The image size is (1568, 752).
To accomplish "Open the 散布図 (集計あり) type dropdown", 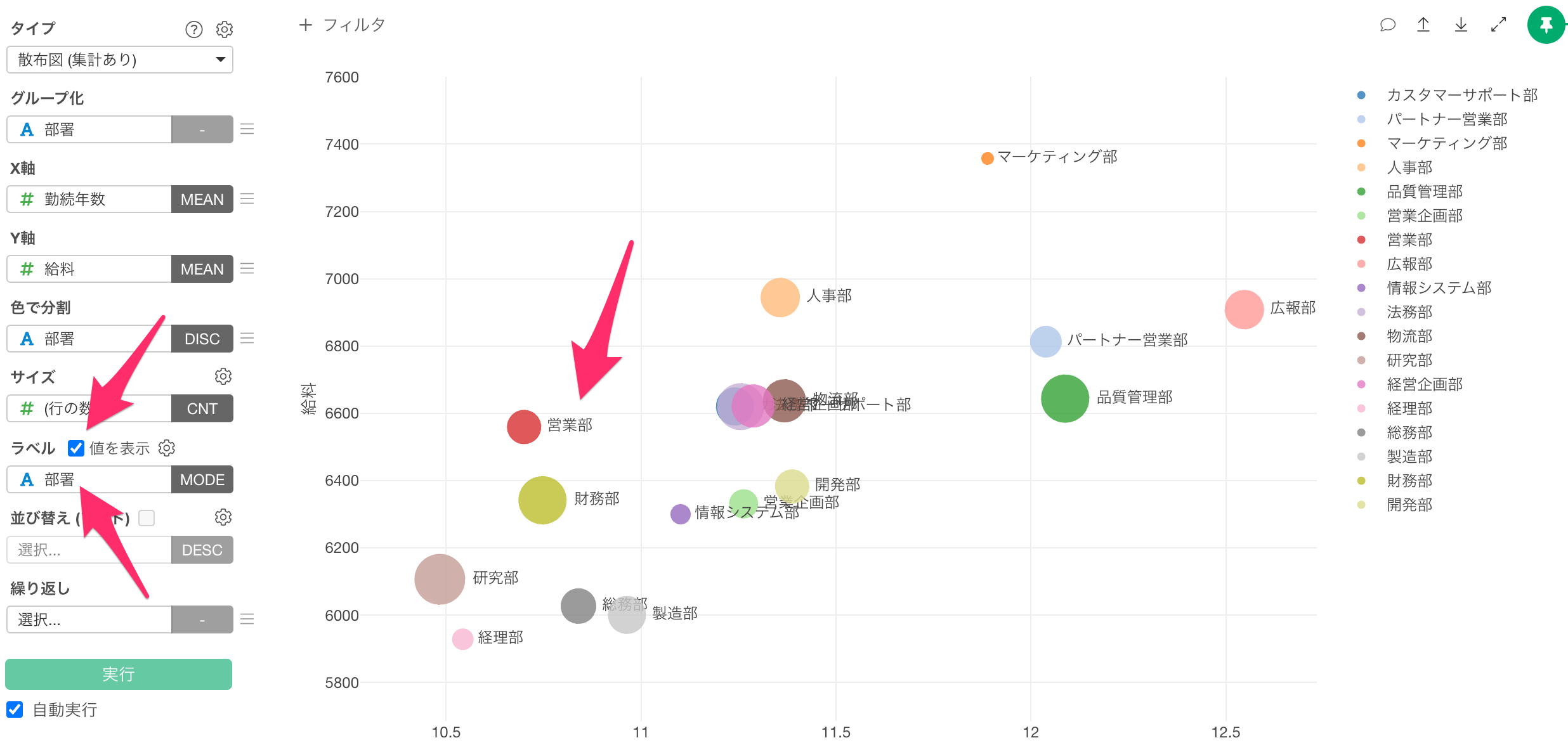I will click(x=119, y=60).
